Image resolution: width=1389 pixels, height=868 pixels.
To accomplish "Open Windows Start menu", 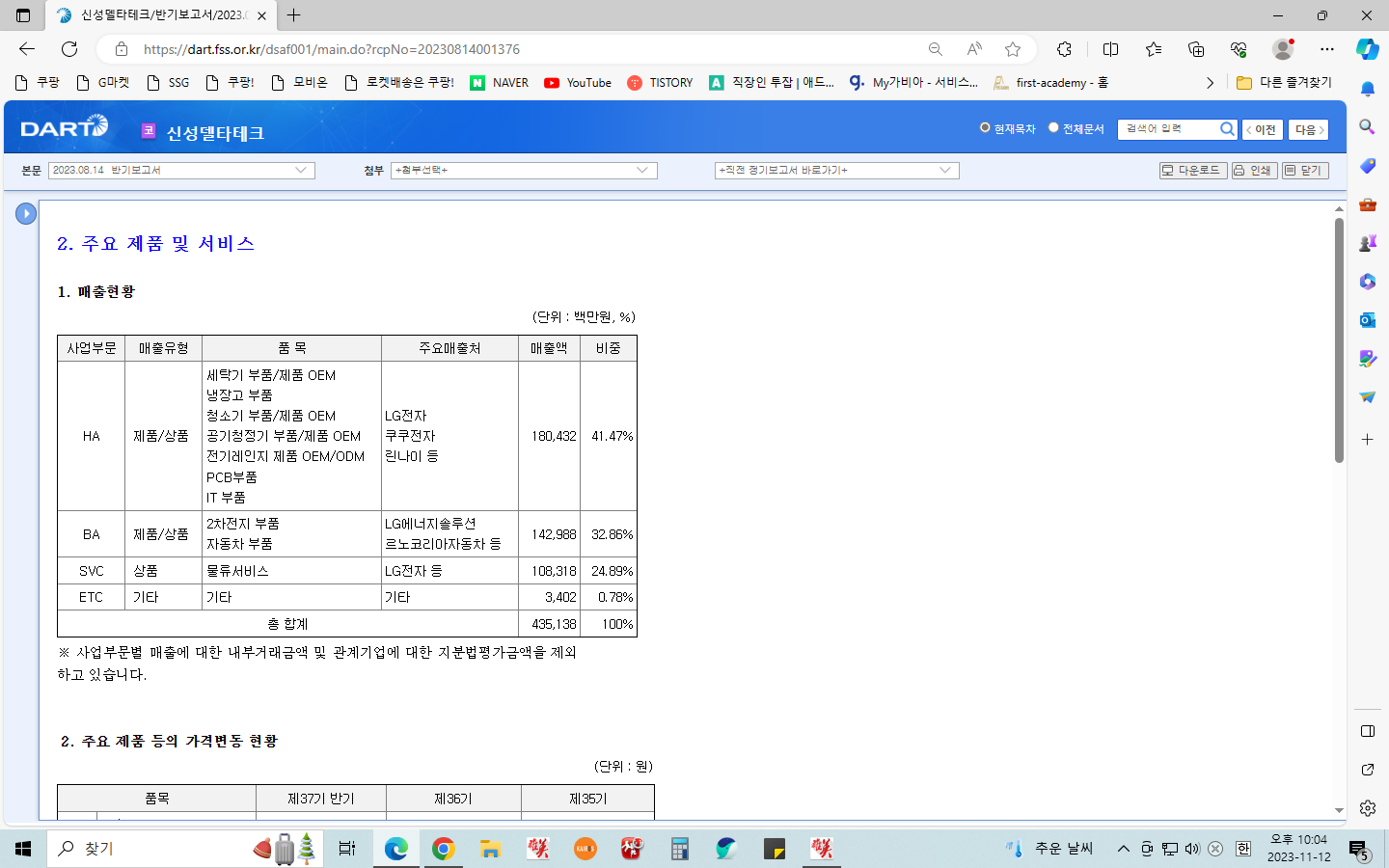I will click(23, 849).
